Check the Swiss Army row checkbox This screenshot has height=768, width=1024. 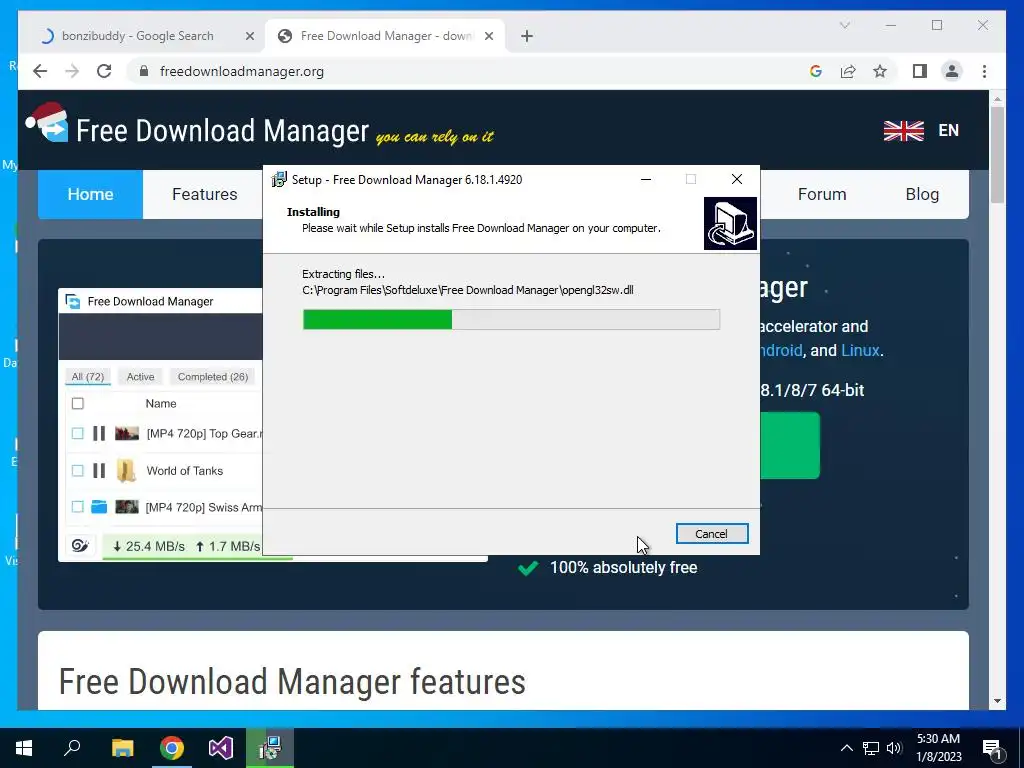click(78, 507)
